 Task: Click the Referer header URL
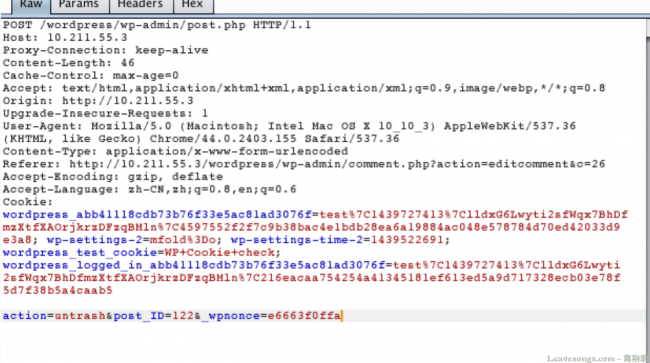(337, 164)
